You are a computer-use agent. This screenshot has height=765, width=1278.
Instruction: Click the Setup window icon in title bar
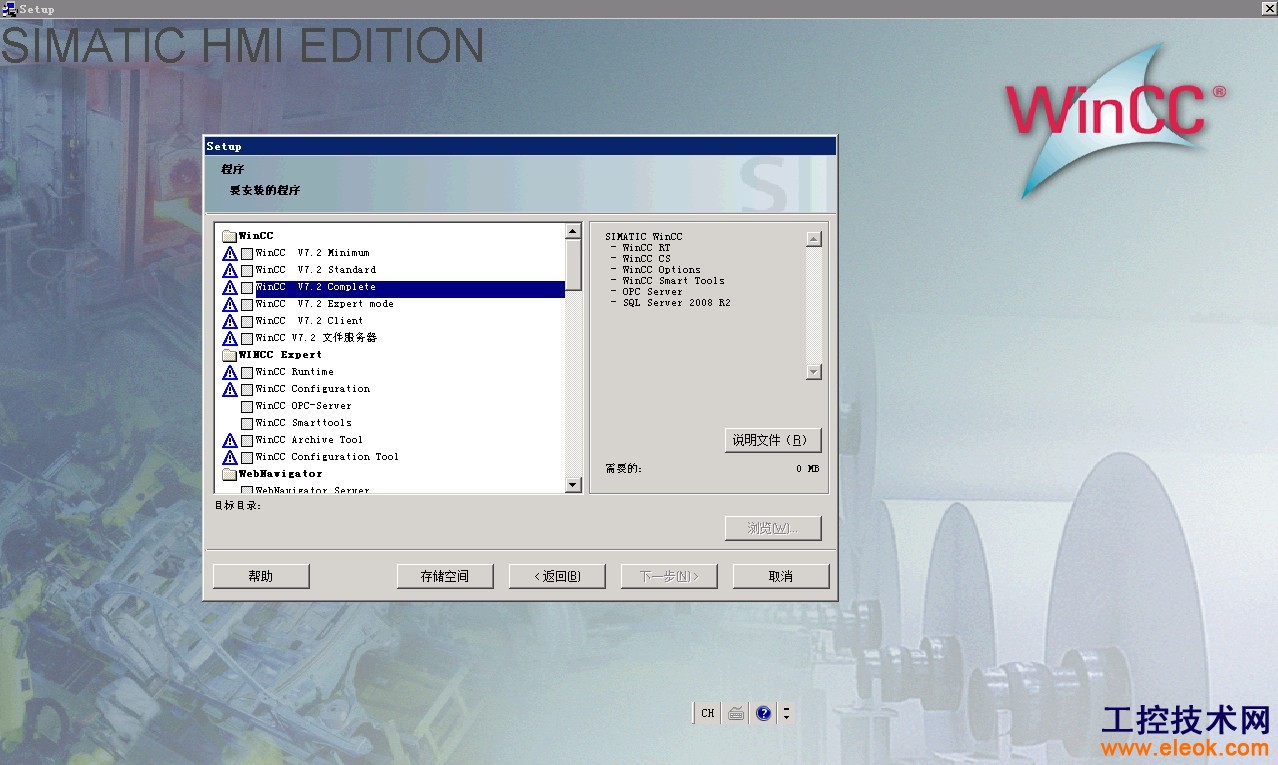pos(10,9)
